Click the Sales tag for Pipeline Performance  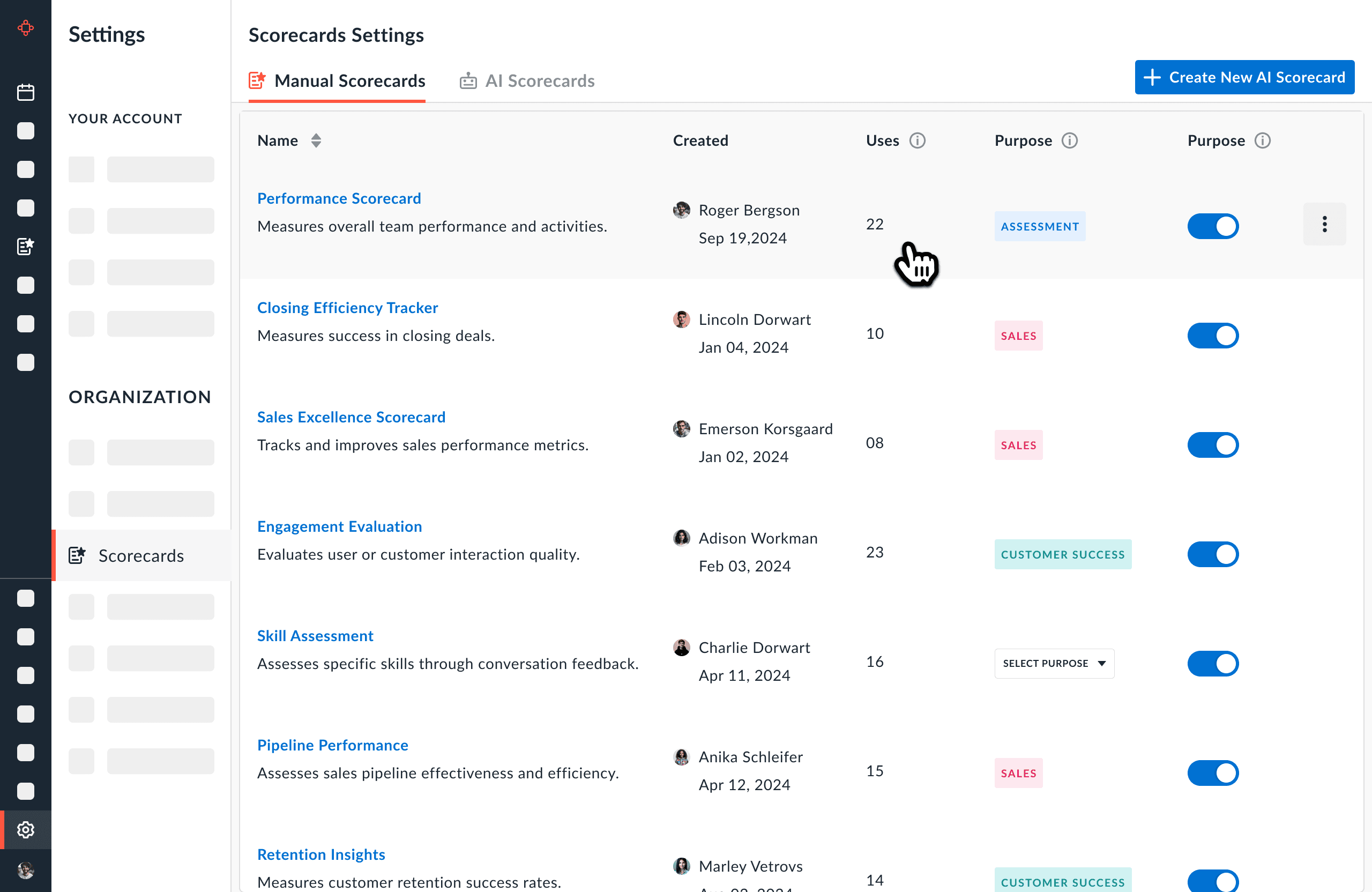pyautogui.click(x=1018, y=772)
